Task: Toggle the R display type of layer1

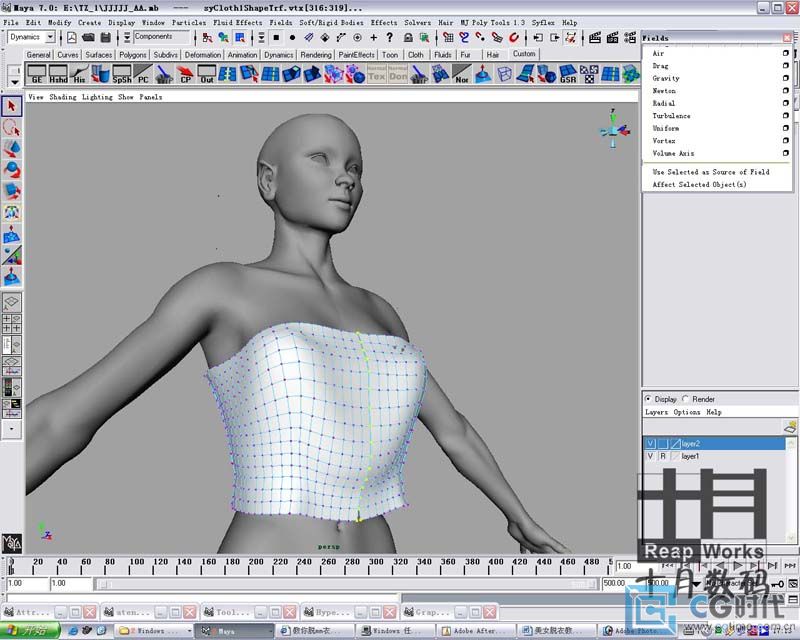Action: pos(663,456)
